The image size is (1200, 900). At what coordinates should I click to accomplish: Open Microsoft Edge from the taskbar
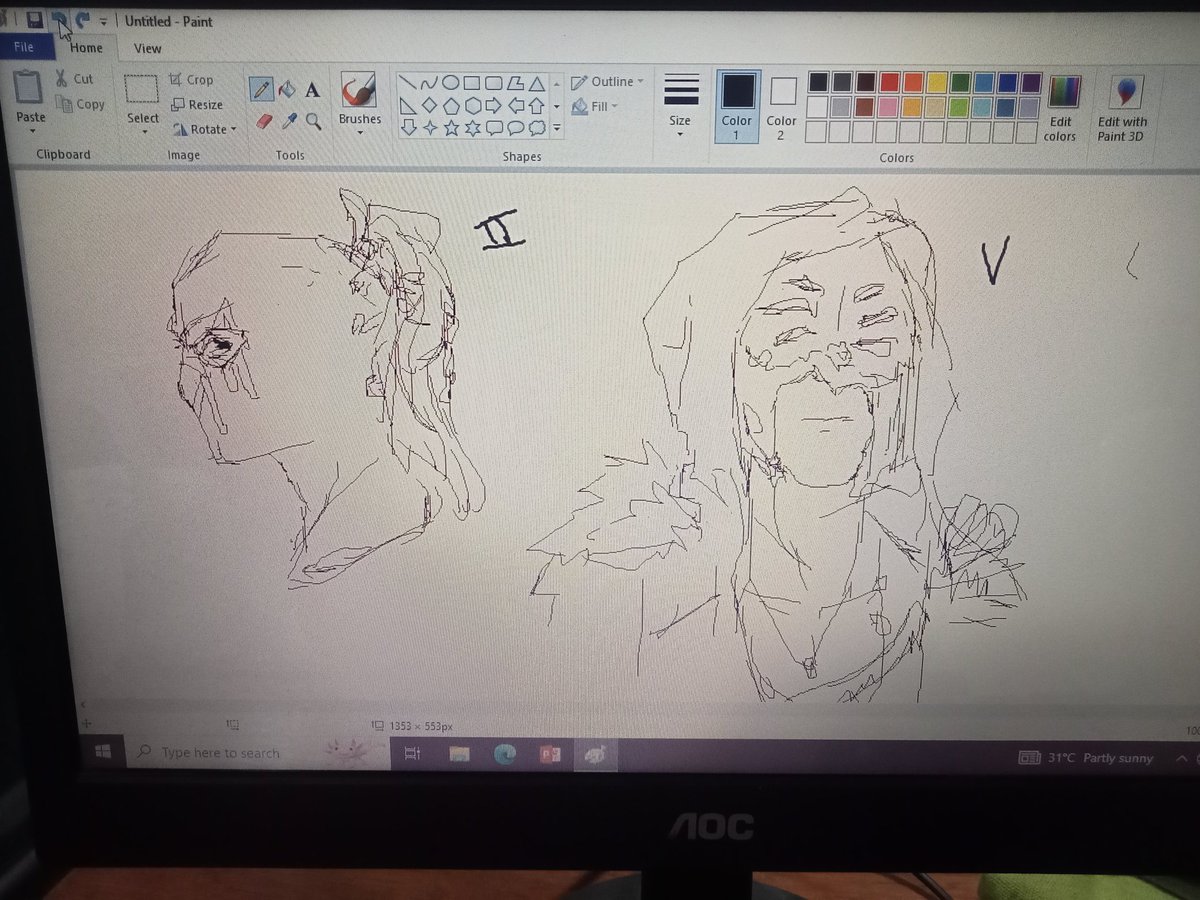pos(505,754)
